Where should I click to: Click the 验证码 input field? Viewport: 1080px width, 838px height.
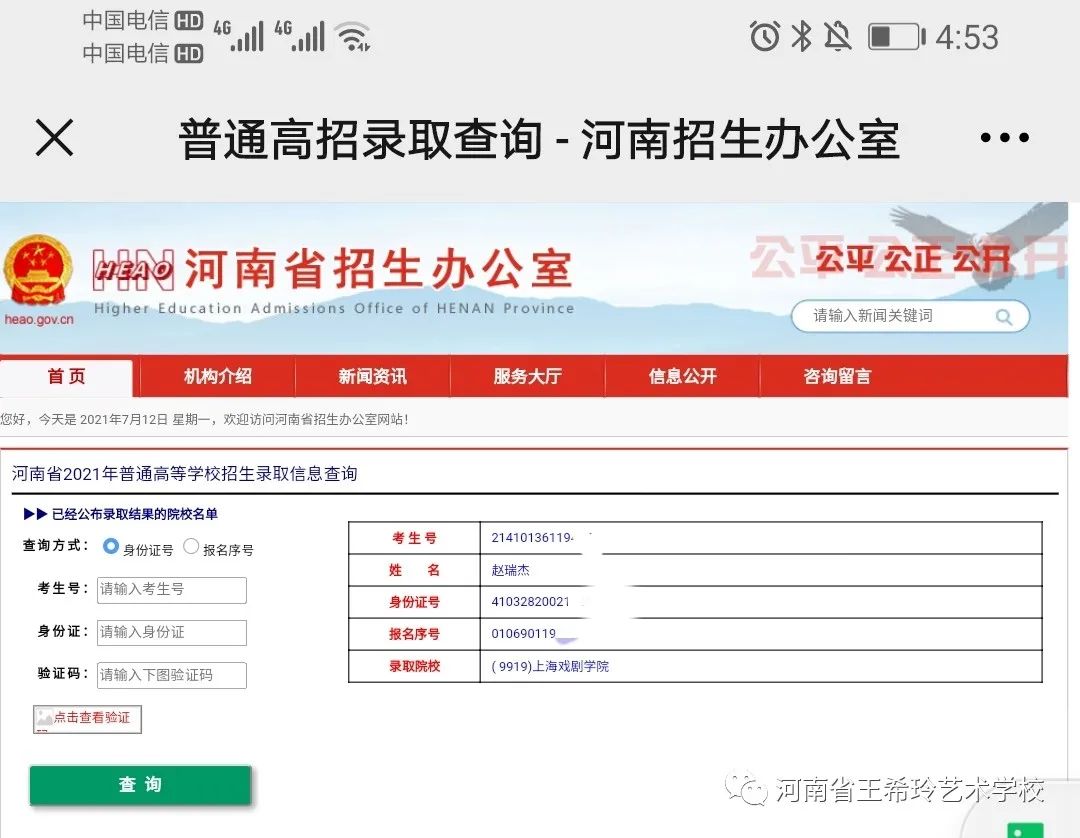(x=172, y=675)
